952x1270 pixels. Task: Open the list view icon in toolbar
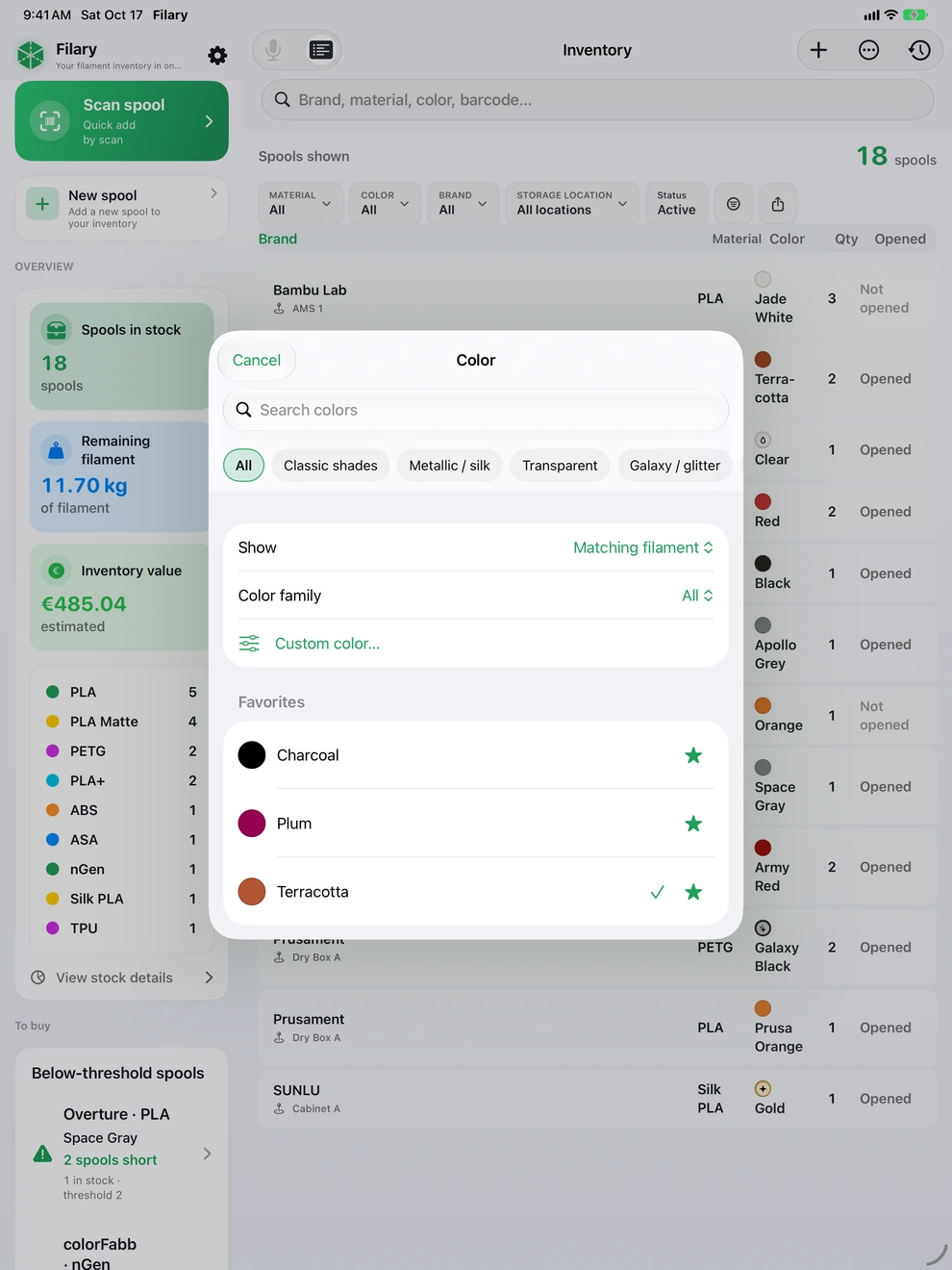click(x=321, y=50)
